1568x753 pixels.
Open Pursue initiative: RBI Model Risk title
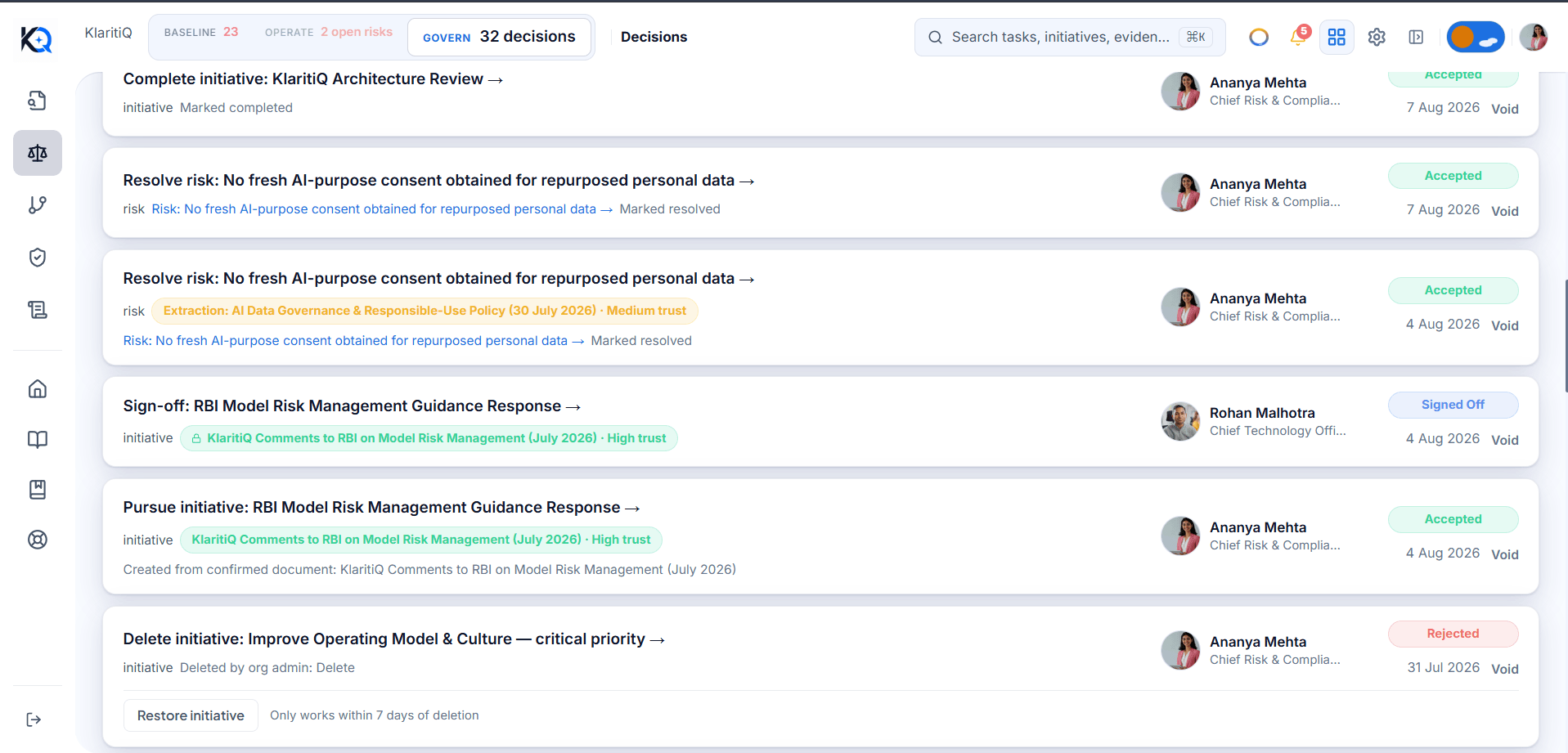[x=381, y=507]
